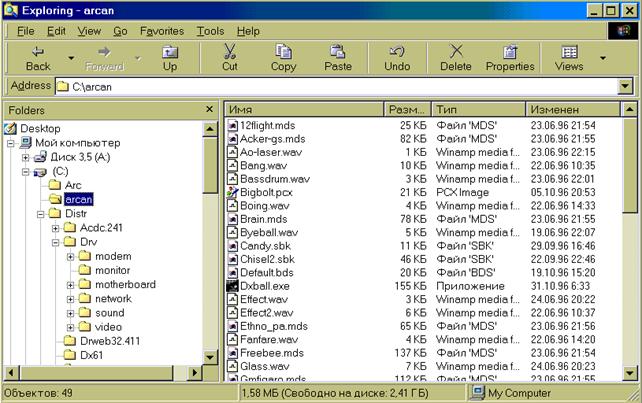This screenshot has height=403, width=642.
Task: Click the Cut scissors icon
Action: [x=229, y=52]
